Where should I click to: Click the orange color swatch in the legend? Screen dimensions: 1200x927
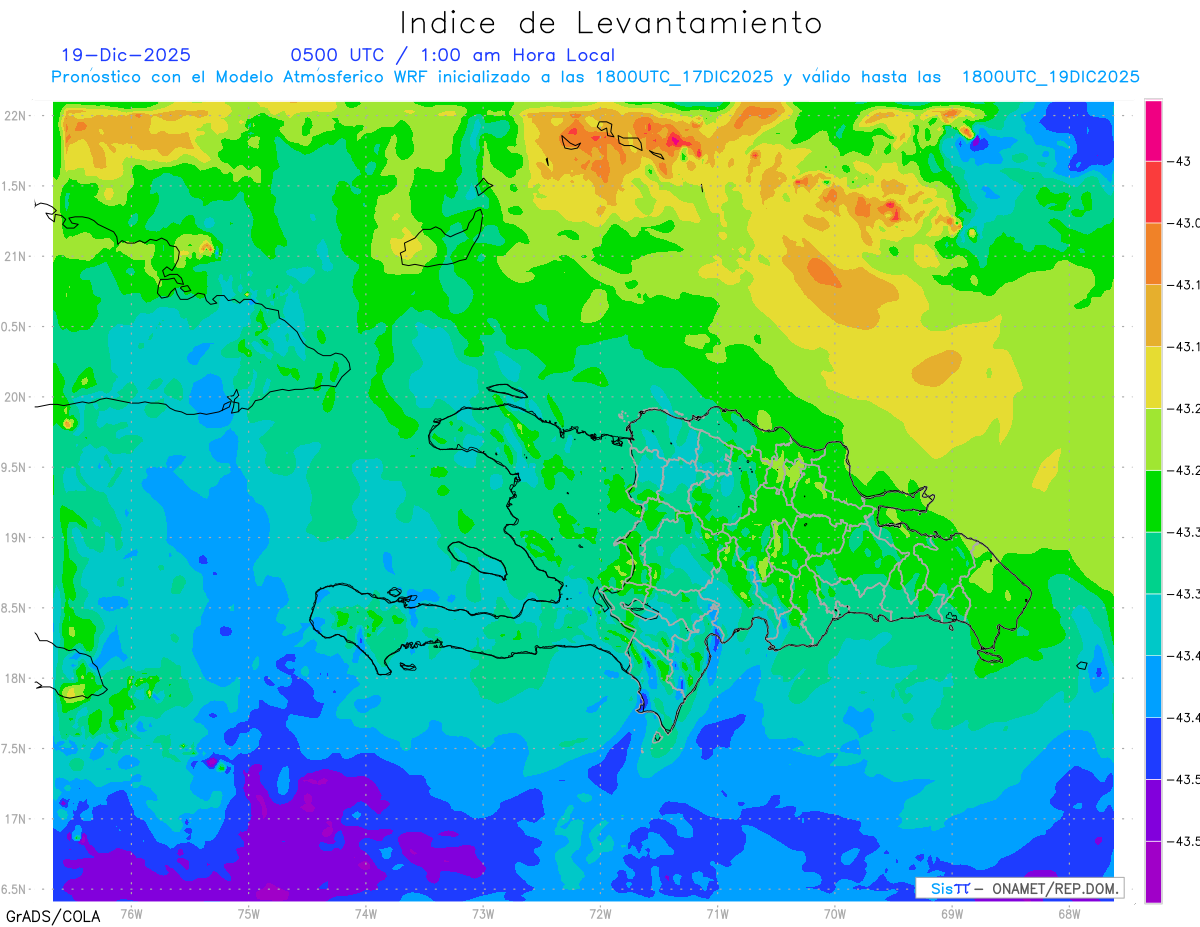(x=1153, y=253)
